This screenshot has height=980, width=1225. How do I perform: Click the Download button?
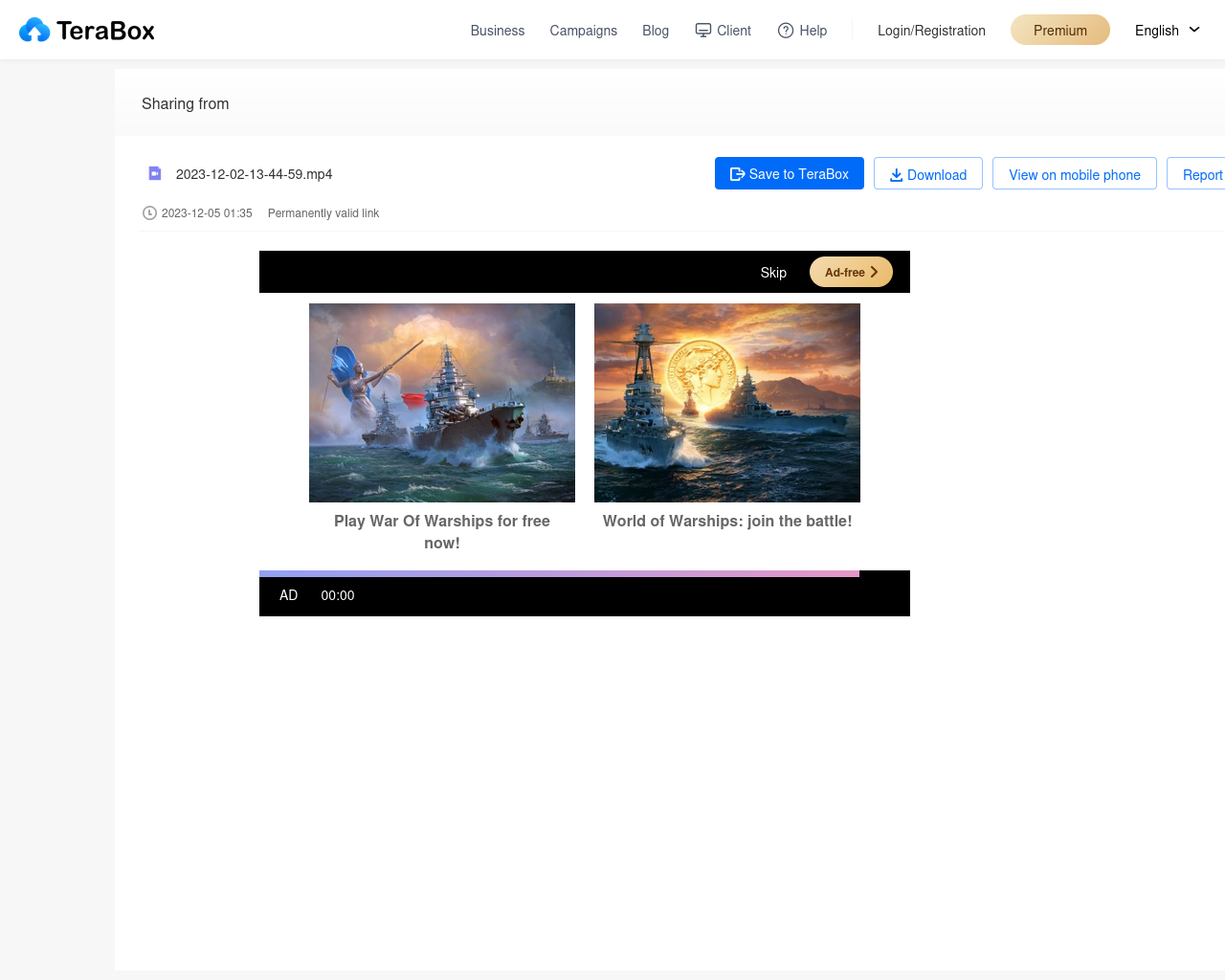[928, 173]
